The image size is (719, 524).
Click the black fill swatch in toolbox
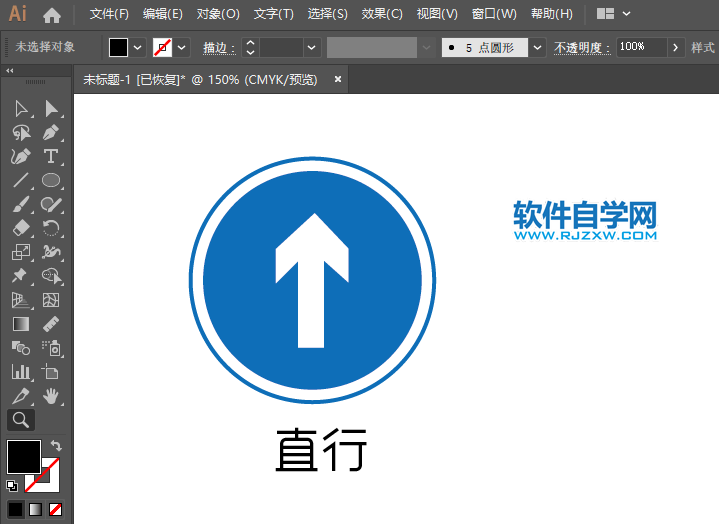click(24, 457)
